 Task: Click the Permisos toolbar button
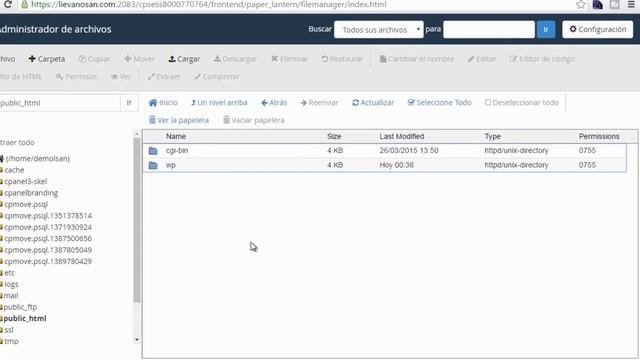(76, 76)
